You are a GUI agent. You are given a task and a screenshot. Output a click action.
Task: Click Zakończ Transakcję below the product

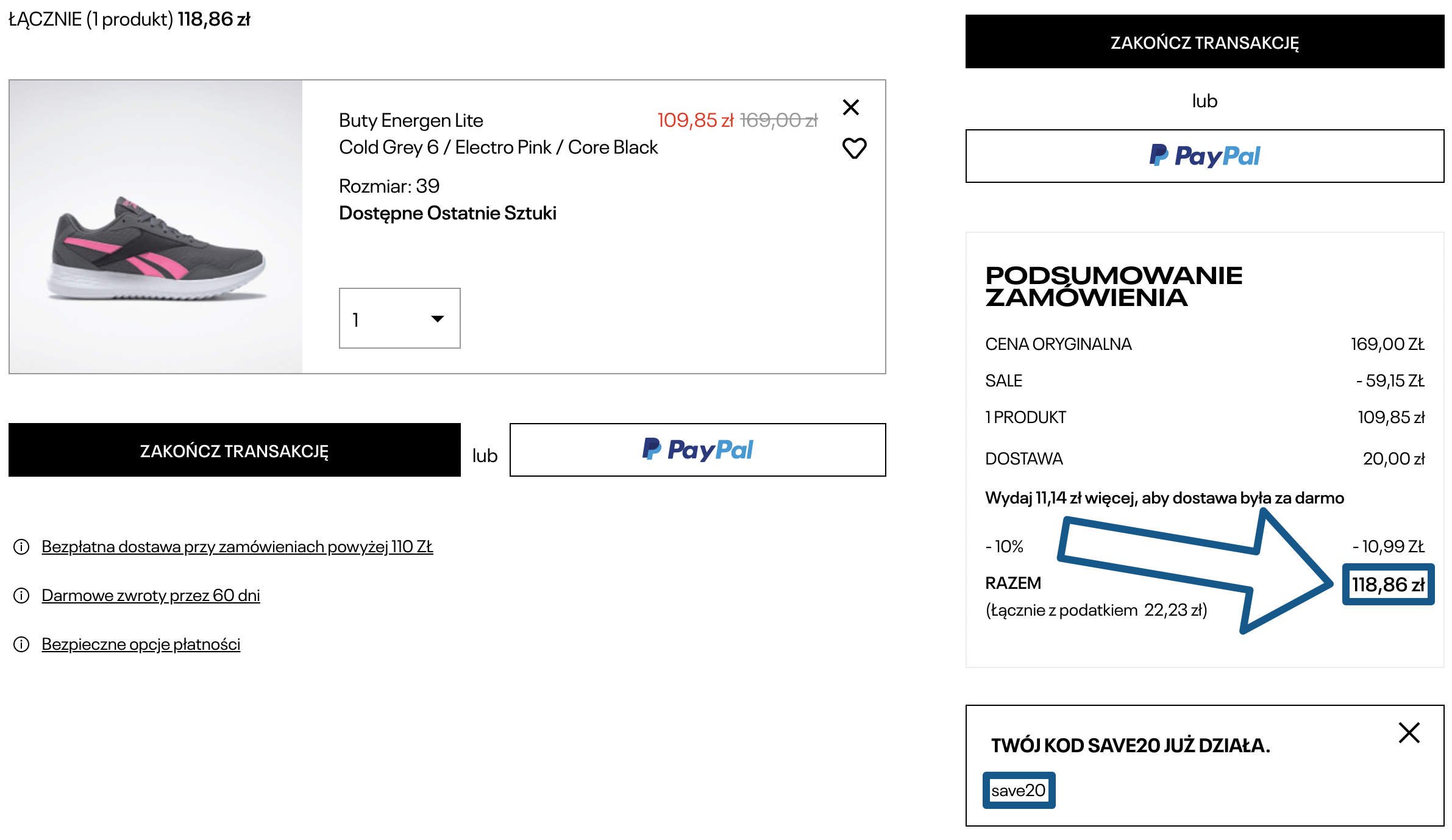[x=235, y=450]
